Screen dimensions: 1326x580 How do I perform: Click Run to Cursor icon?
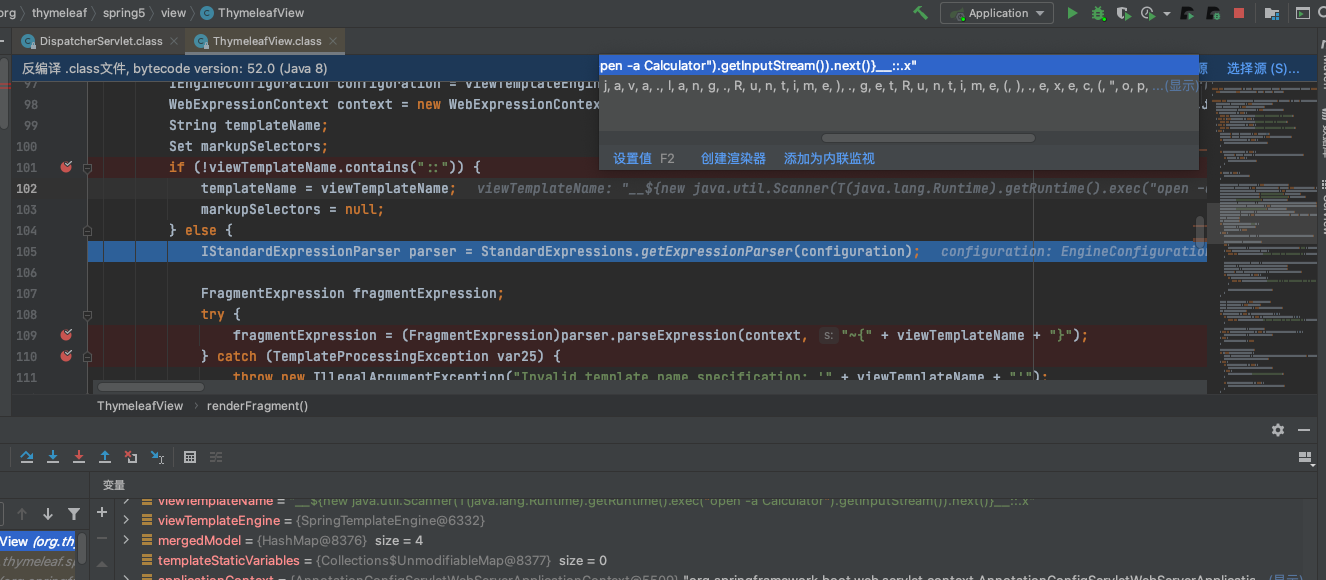(157, 457)
